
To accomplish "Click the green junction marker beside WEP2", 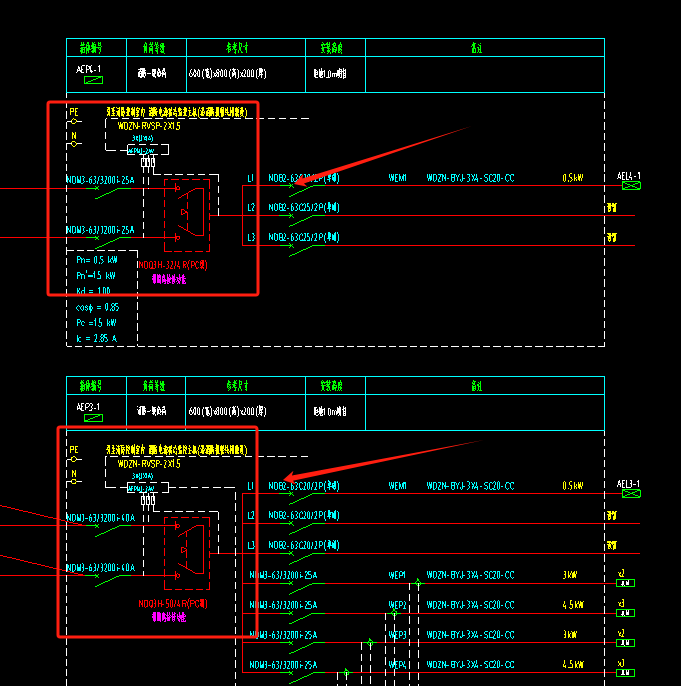I will [x=394, y=612].
